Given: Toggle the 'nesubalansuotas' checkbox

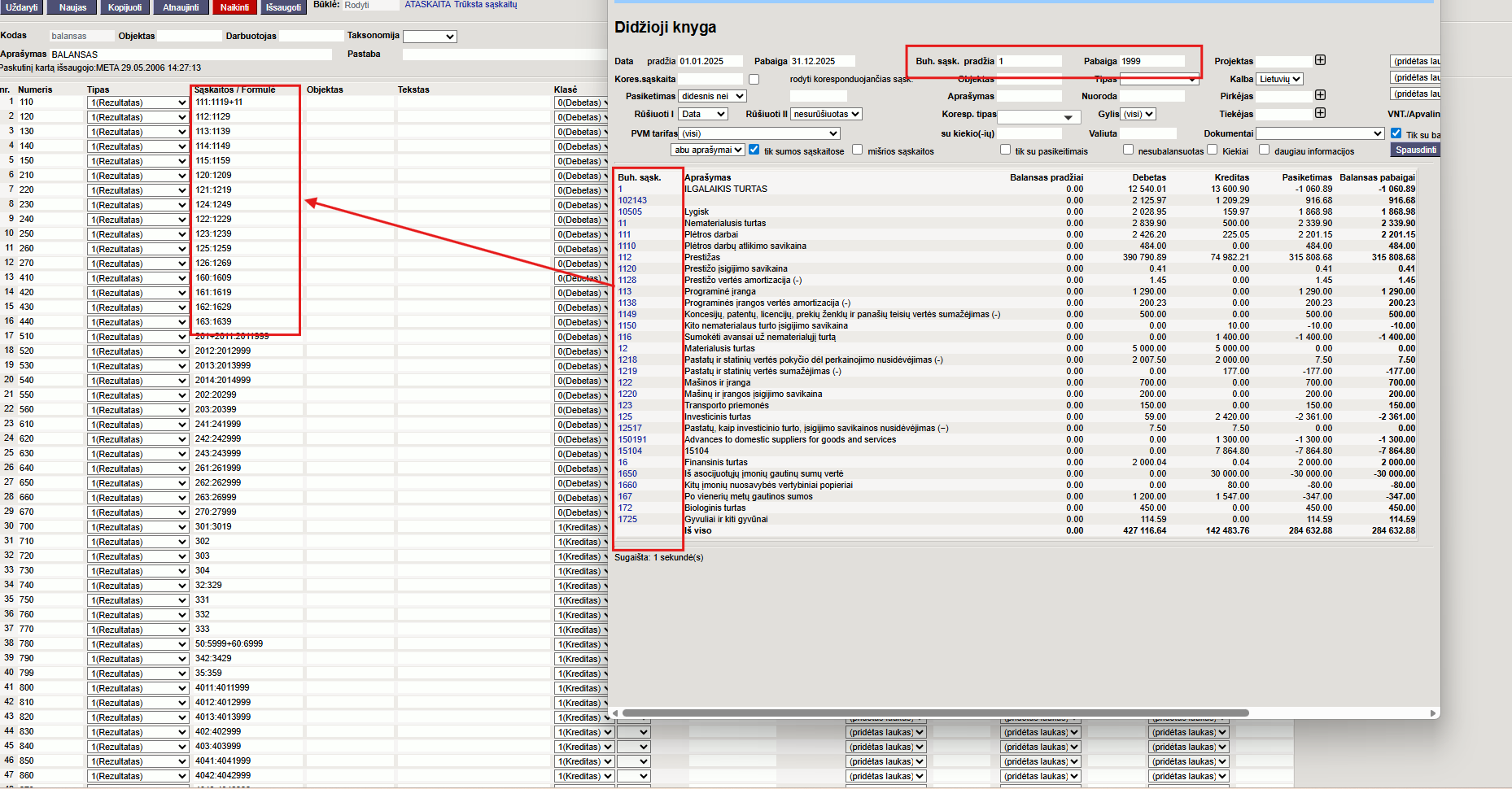Looking at the screenshot, I should click(x=1128, y=150).
